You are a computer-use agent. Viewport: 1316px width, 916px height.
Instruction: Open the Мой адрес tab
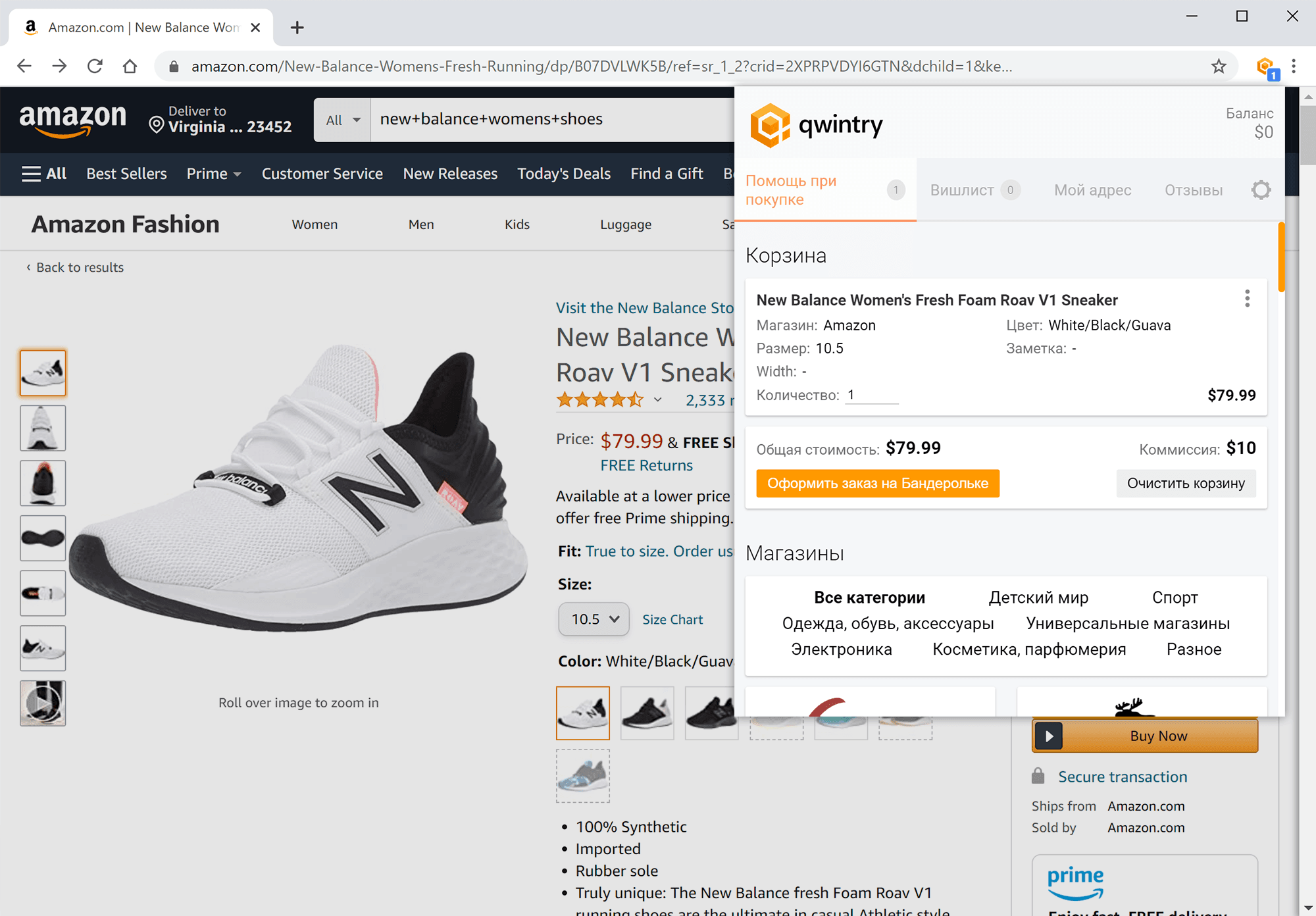(1092, 190)
